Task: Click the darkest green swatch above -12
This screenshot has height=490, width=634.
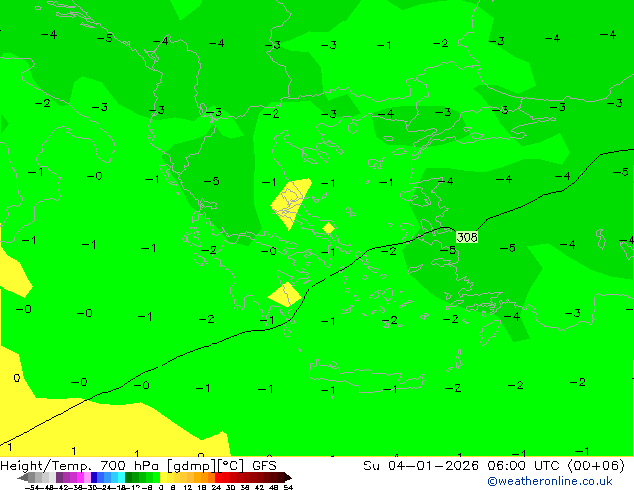Action: [129, 477]
